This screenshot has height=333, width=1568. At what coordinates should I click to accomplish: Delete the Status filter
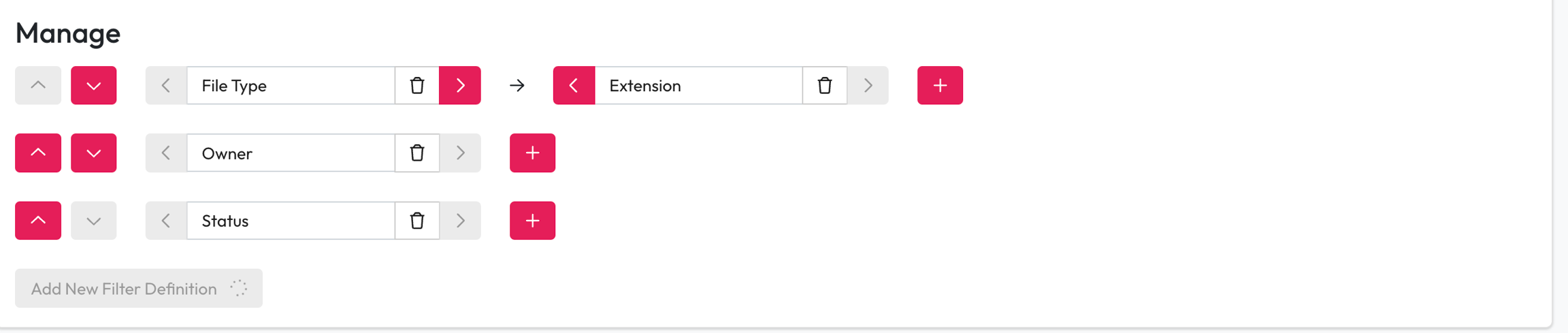point(417,221)
